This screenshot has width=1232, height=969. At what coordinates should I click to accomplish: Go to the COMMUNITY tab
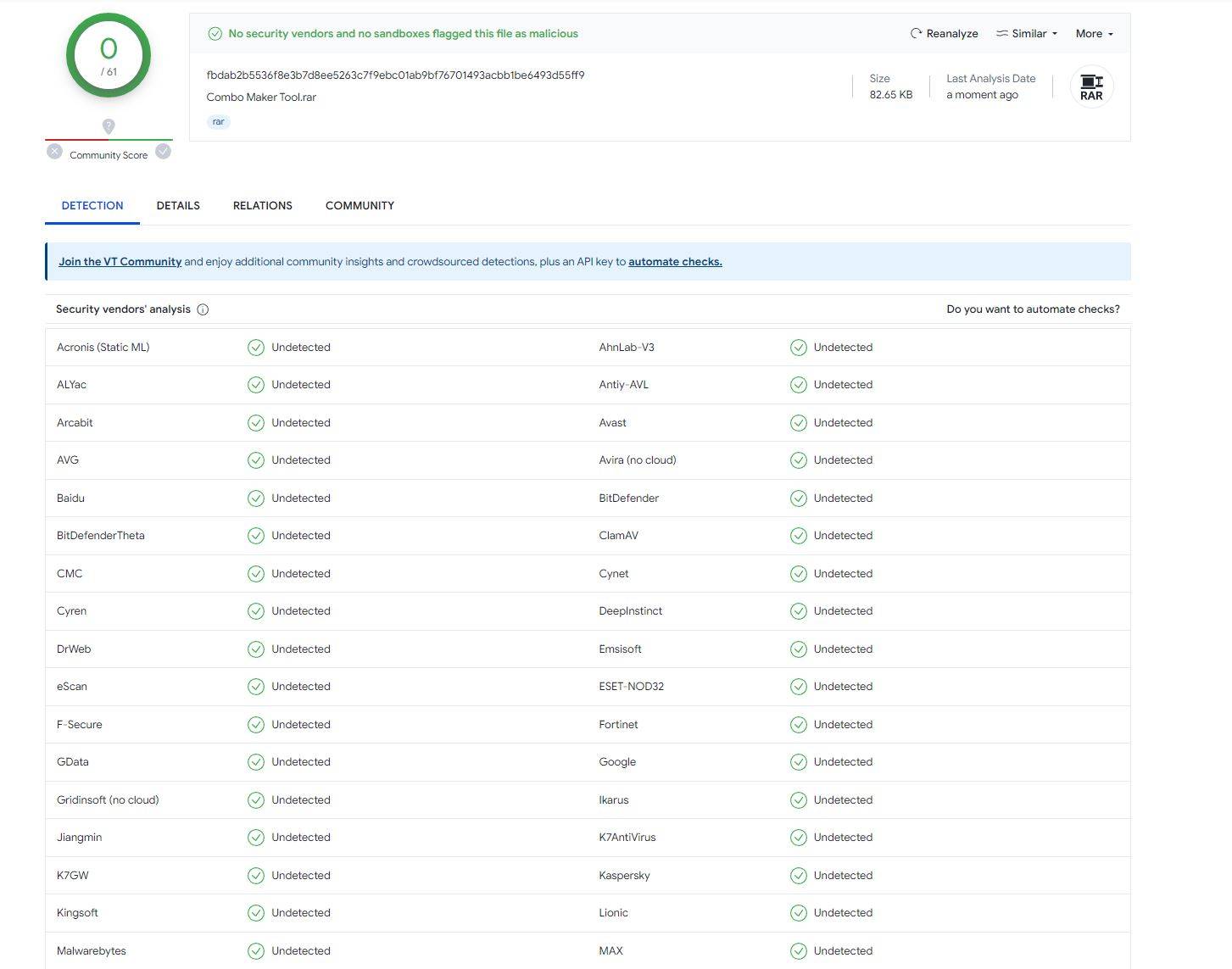point(360,206)
